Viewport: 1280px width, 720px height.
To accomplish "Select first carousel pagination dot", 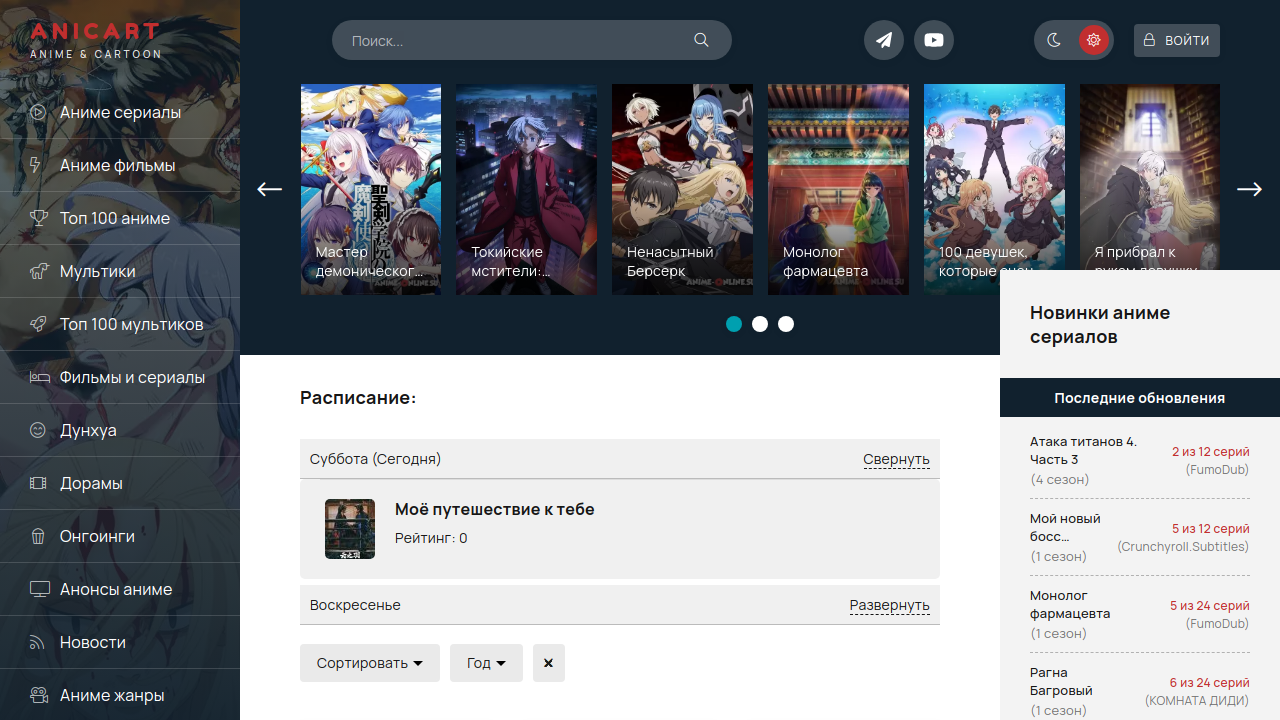I will pos(734,324).
